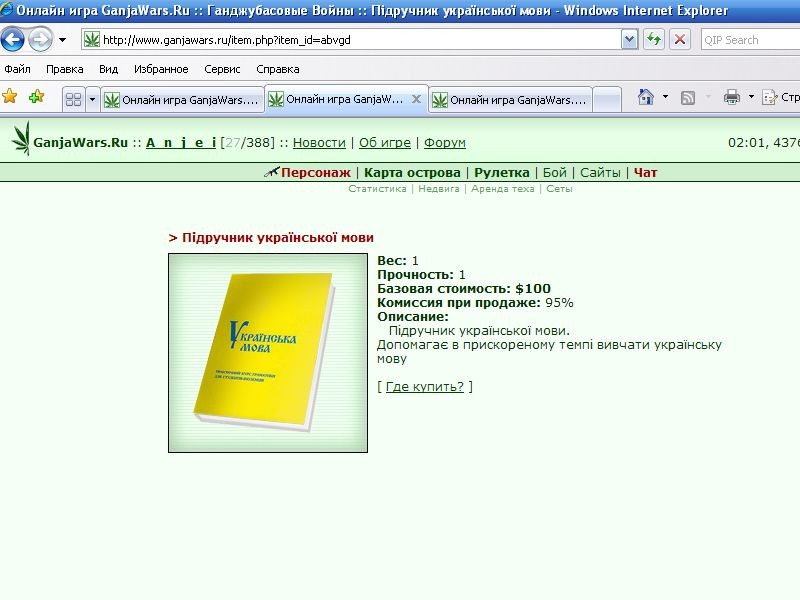Viewport: 800px width, 600px height.
Task: Open the Чат link
Action: click(645, 172)
